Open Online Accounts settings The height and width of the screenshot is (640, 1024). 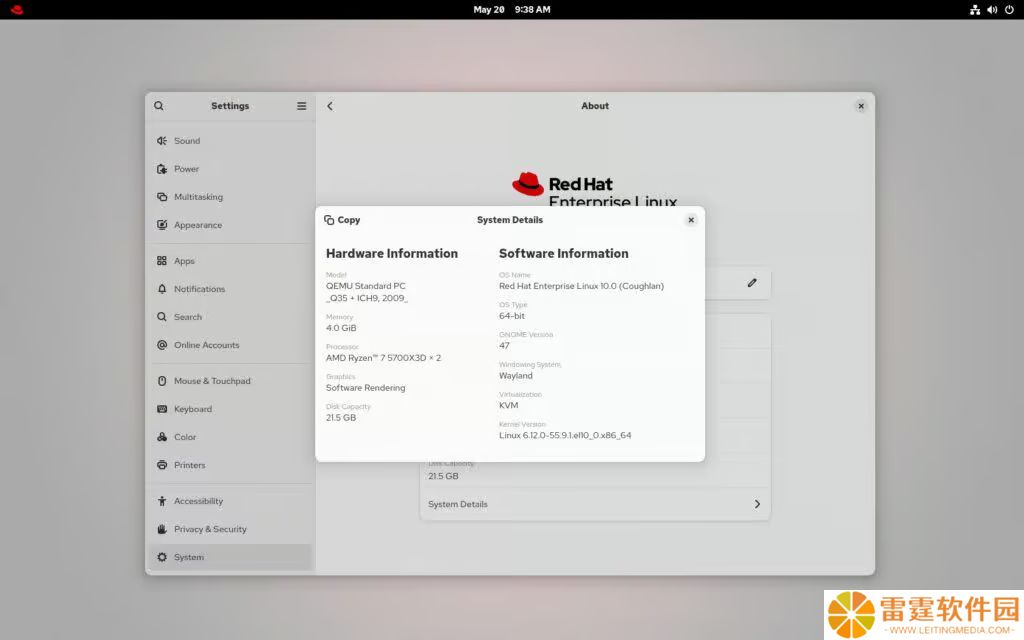click(231, 345)
